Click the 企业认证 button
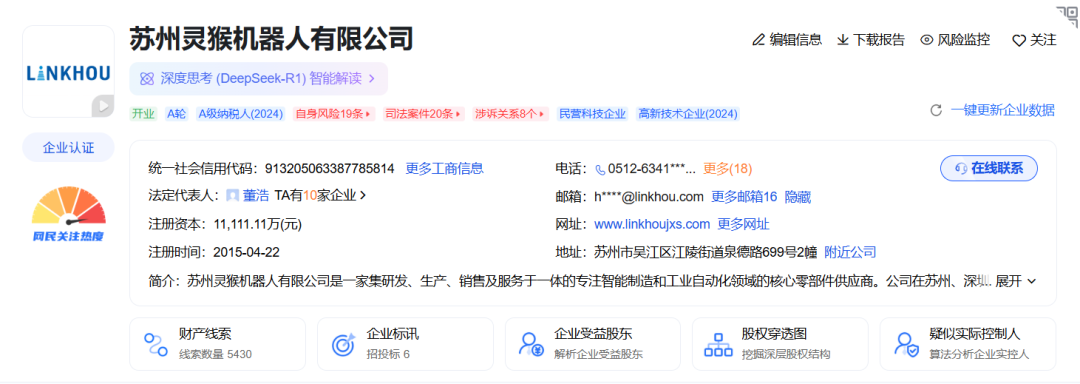The image size is (1080, 384). 68,147
